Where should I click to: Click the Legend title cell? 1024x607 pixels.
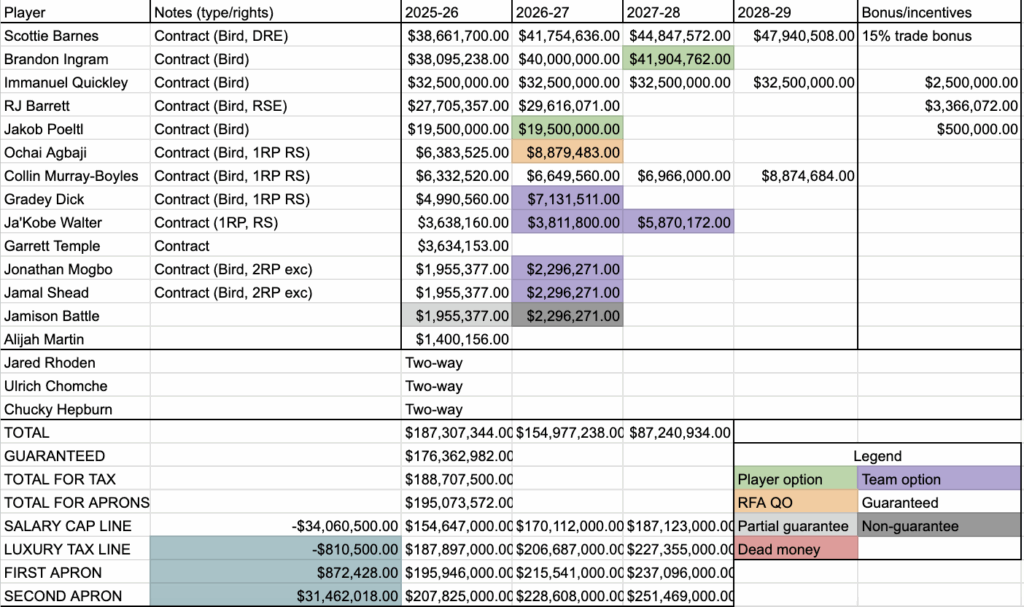tap(877, 456)
